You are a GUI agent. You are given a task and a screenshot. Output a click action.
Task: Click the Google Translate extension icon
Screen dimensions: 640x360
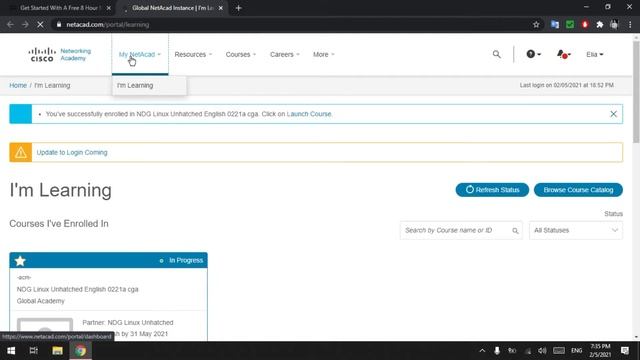[x=555, y=24]
